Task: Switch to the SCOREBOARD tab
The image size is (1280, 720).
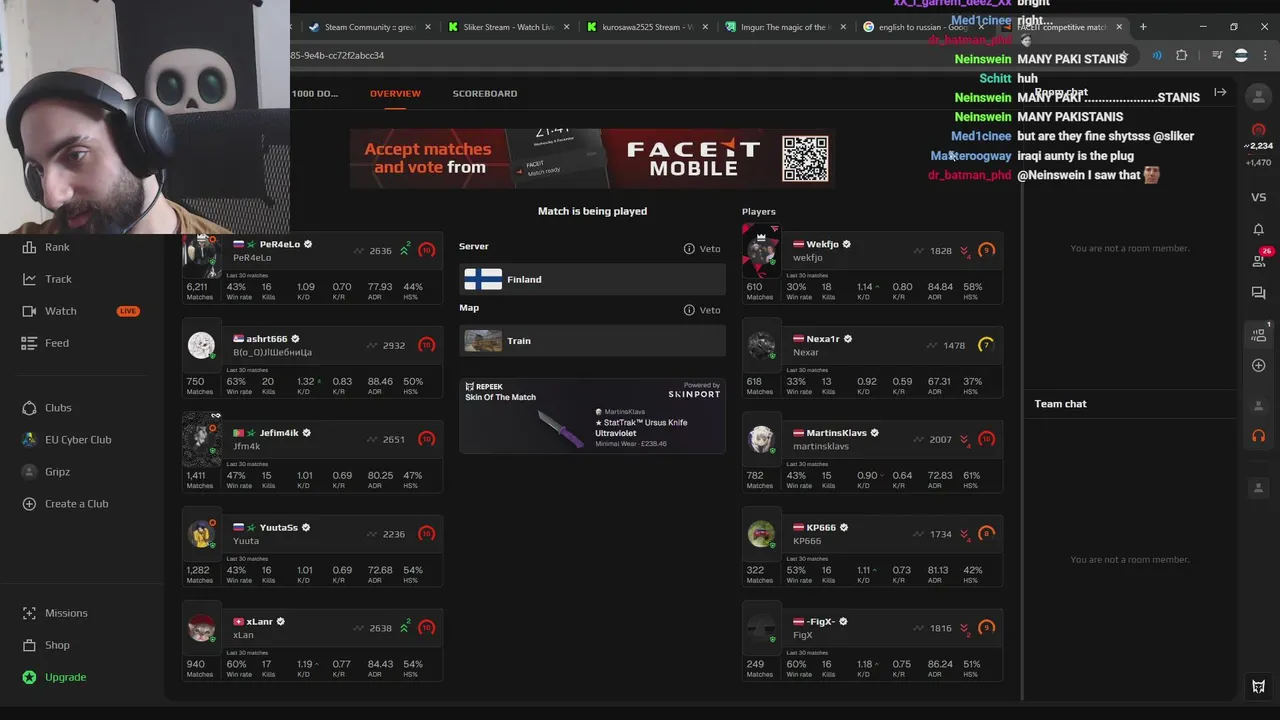Action: point(485,93)
